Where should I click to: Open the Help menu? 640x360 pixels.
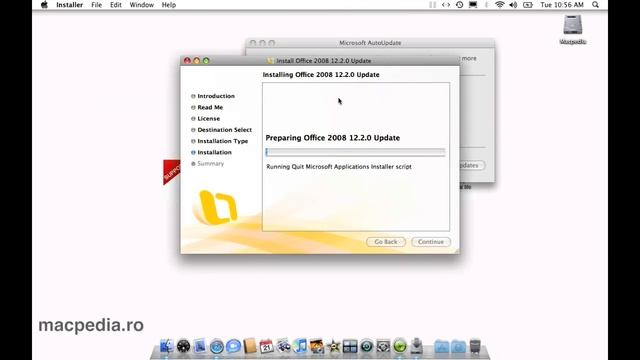[x=169, y=5]
